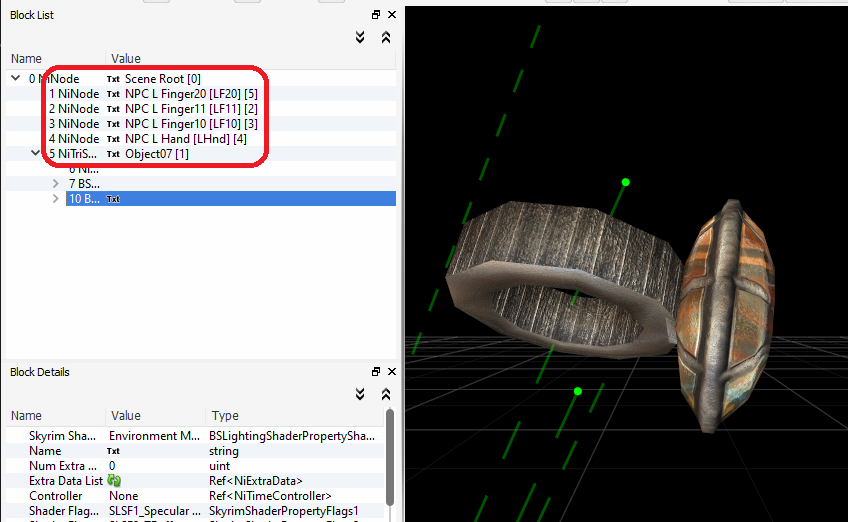Click the Extra Data List refresh icon

(x=114, y=480)
